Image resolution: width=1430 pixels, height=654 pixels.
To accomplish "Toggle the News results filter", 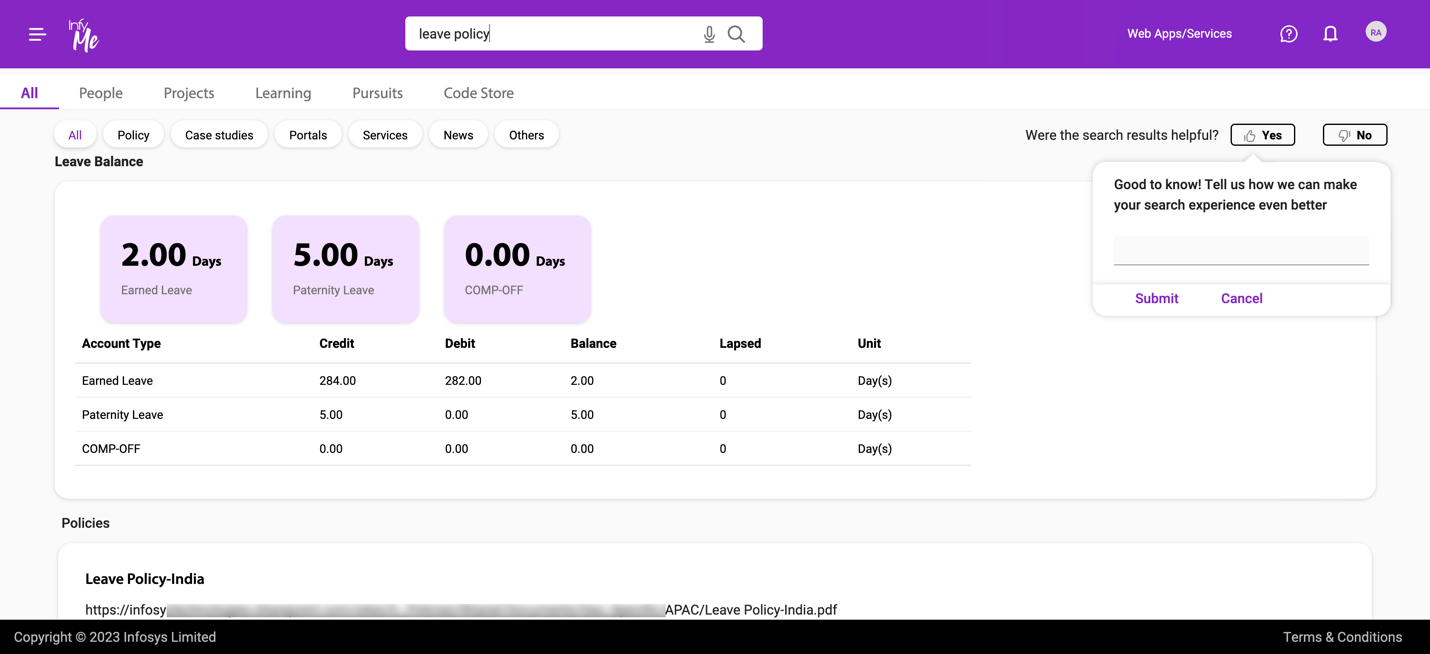I will coord(458,134).
